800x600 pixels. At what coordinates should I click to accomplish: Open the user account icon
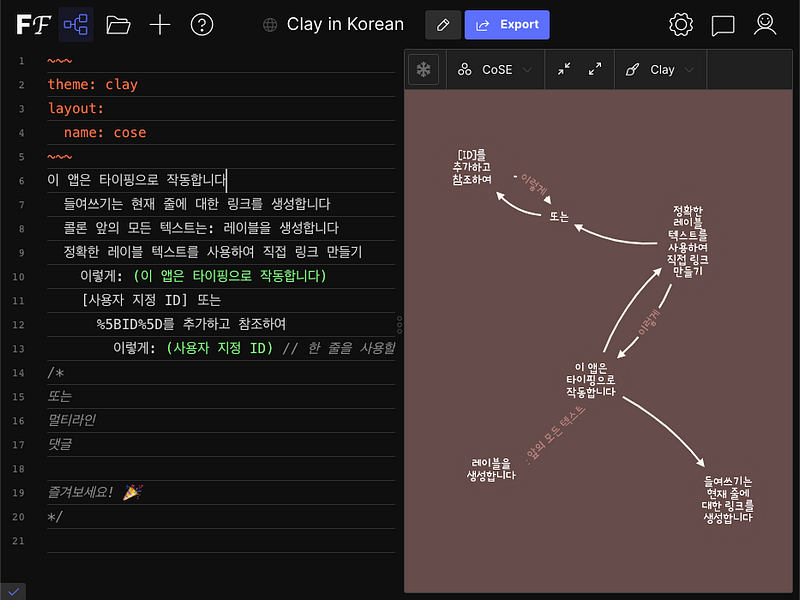[765, 24]
